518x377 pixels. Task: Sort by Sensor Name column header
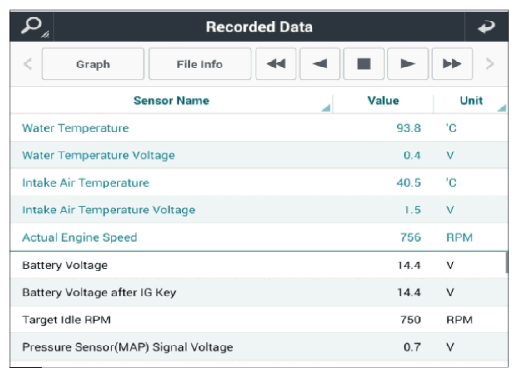(171, 100)
